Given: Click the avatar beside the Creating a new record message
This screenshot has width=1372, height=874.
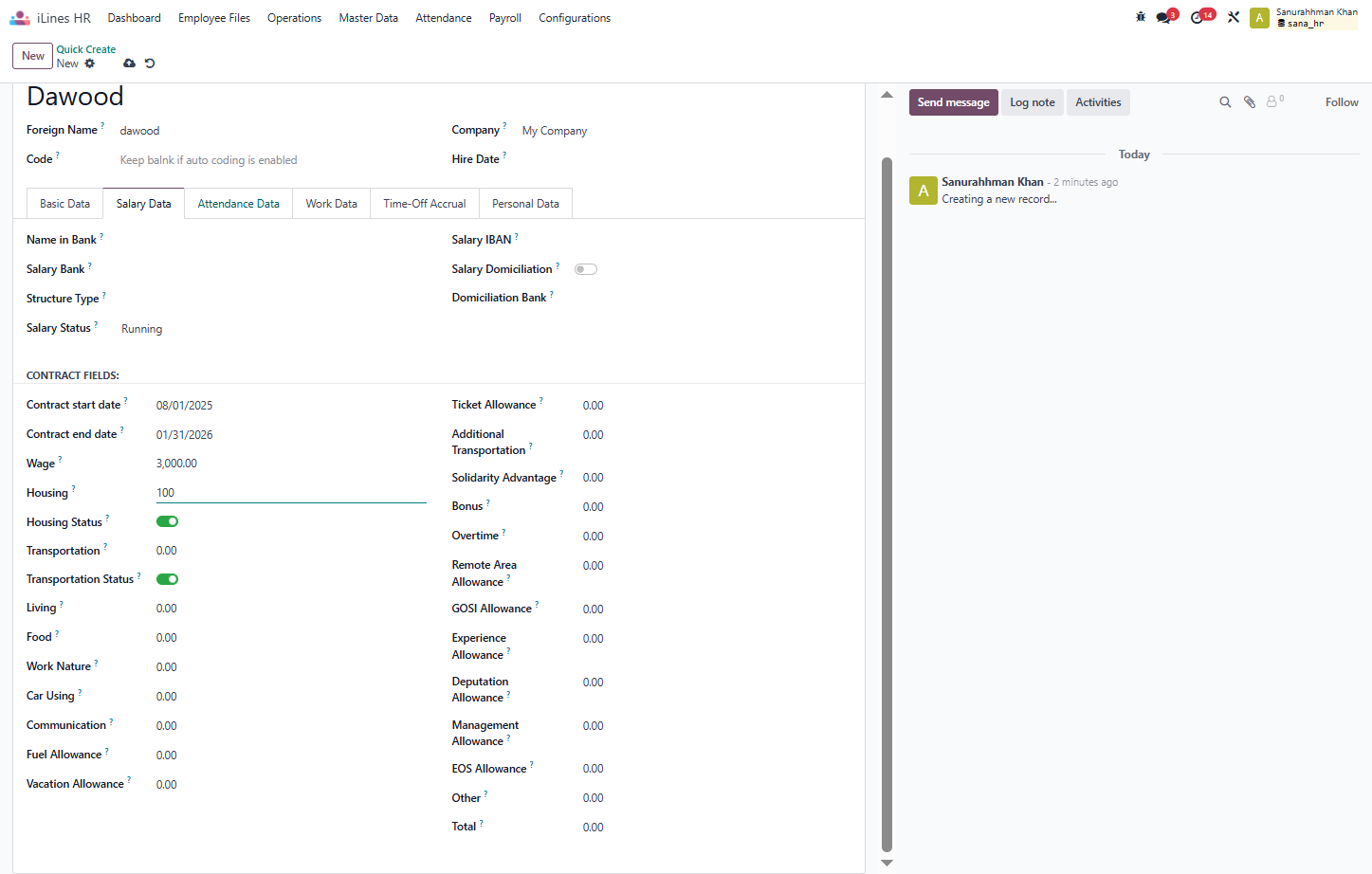Looking at the screenshot, I should [x=924, y=191].
